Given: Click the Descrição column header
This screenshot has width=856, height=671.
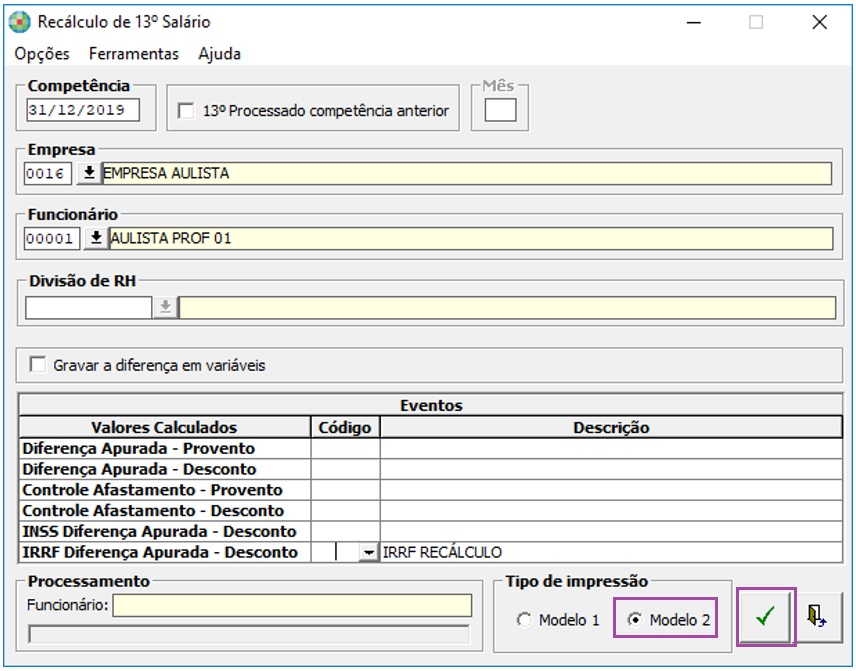Looking at the screenshot, I should click(611, 427).
